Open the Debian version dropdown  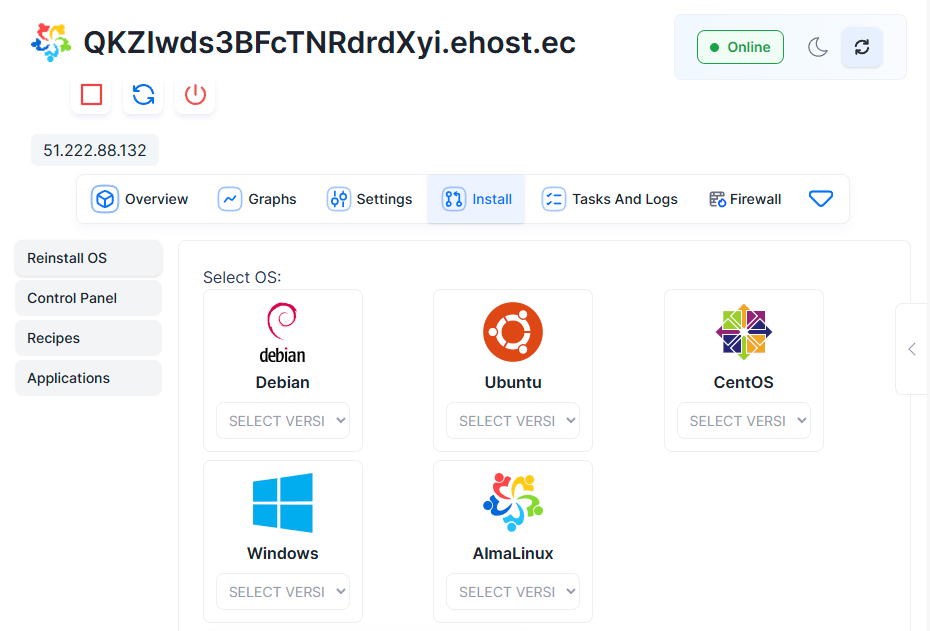(283, 421)
